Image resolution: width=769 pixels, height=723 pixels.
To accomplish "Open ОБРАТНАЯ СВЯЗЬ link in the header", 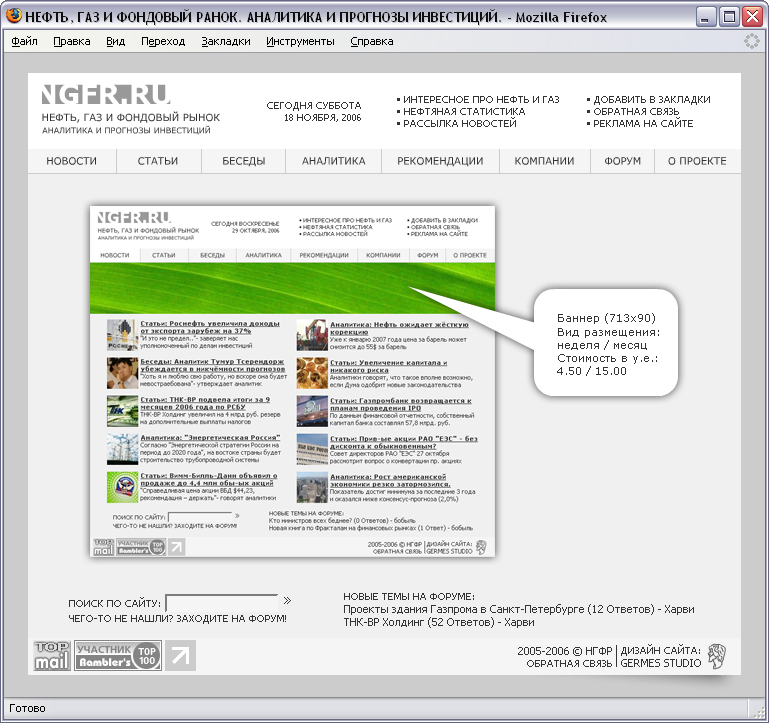I will tap(636, 112).
